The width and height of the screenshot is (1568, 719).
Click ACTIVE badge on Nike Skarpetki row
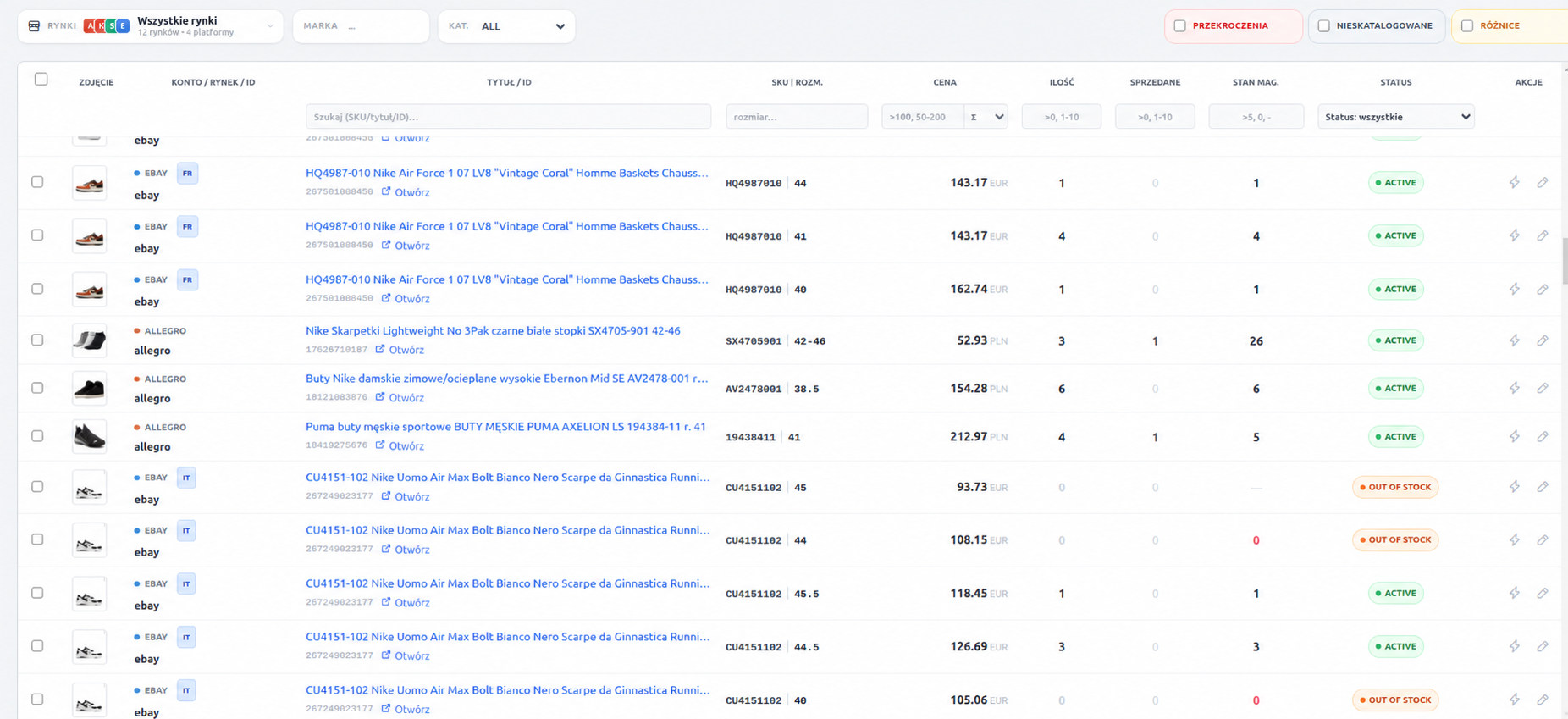point(1395,340)
